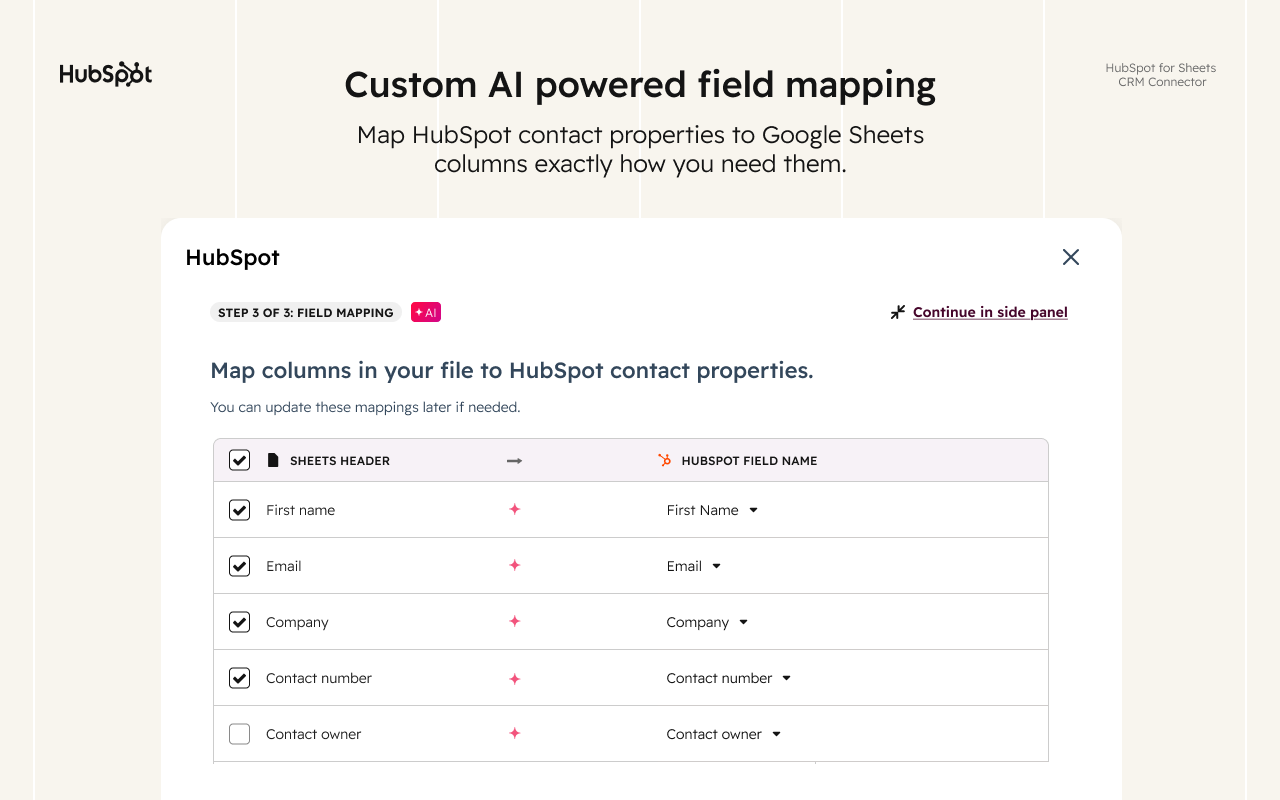1280x800 pixels.
Task: Enable the Contact owner checkbox
Action: 239,733
